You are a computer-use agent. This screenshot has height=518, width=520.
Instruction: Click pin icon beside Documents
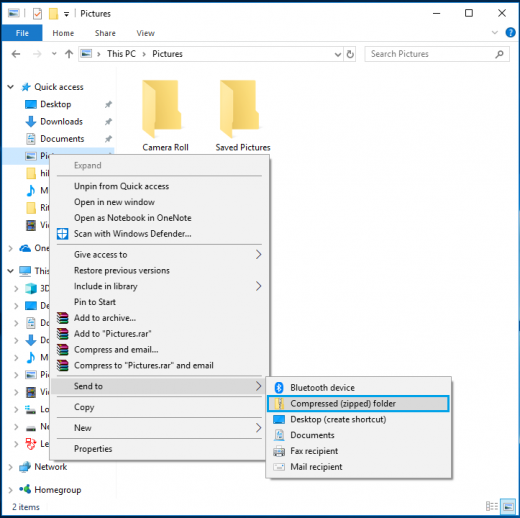tap(108, 139)
